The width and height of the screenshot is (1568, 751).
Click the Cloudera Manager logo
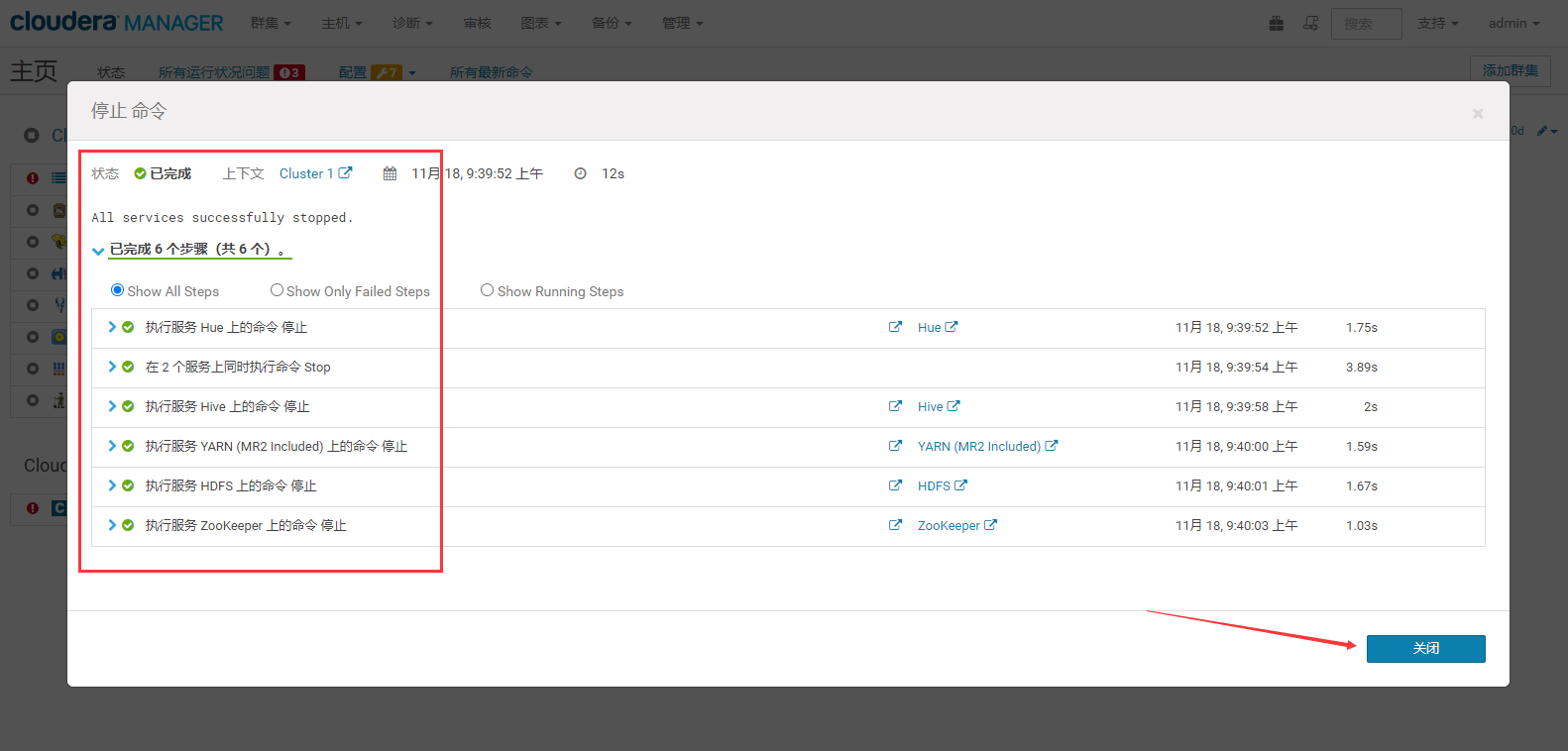coord(117,22)
